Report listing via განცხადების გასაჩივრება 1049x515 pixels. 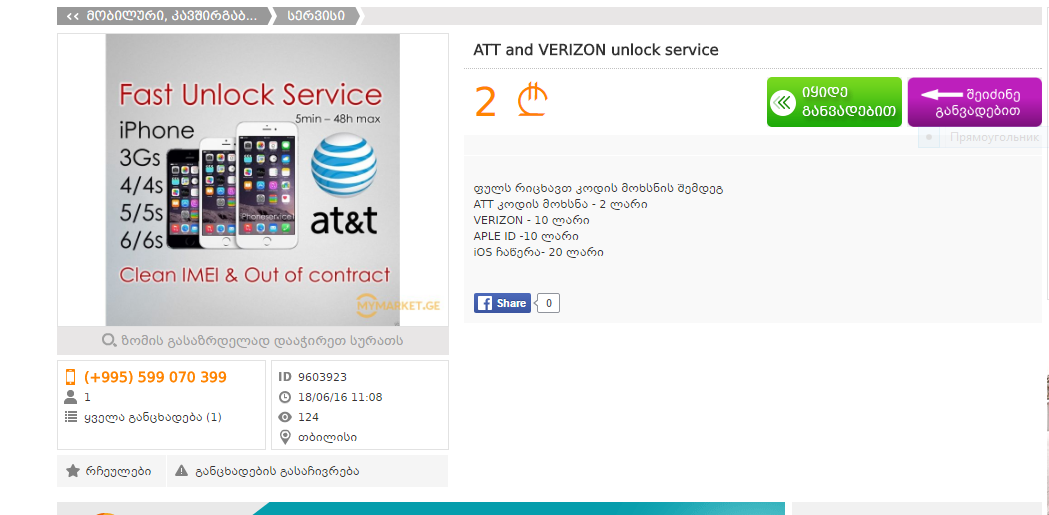click(308, 471)
